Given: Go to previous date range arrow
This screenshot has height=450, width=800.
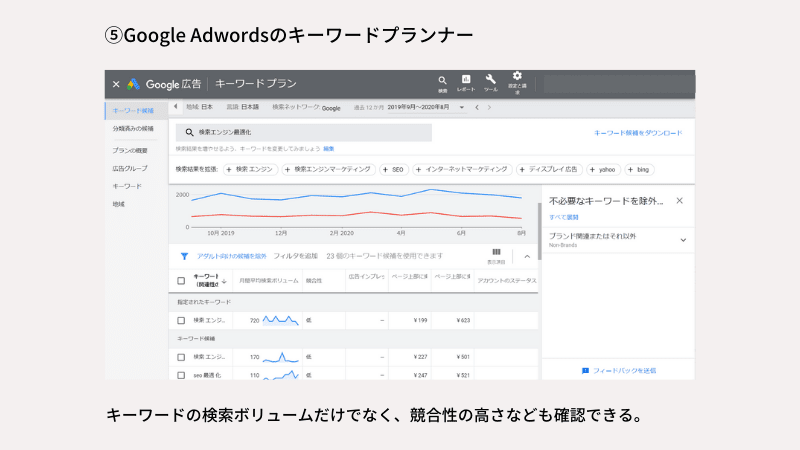Looking at the screenshot, I should coord(477,107).
